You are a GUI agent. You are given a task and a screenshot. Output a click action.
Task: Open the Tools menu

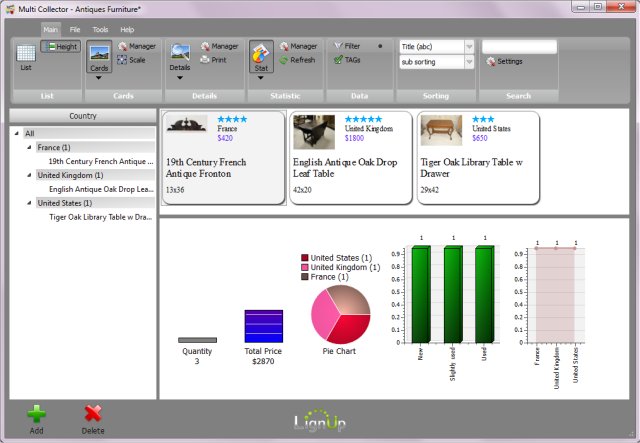click(101, 30)
